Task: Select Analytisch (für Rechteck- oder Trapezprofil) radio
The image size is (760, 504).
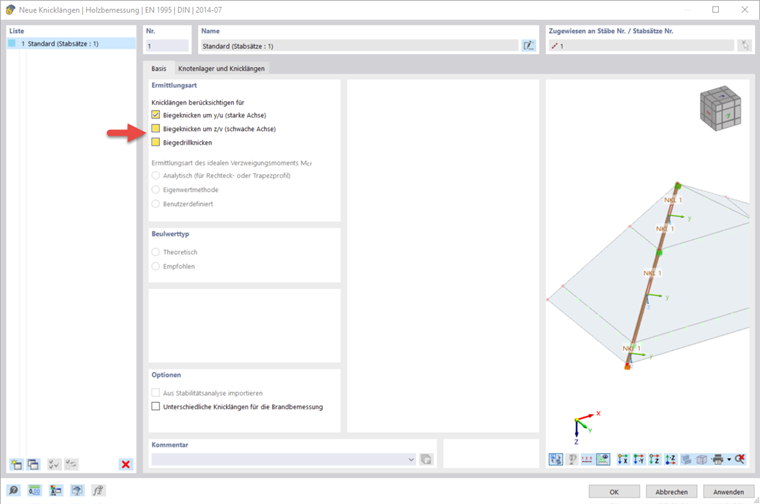Action: pyautogui.click(x=156, y=175)
